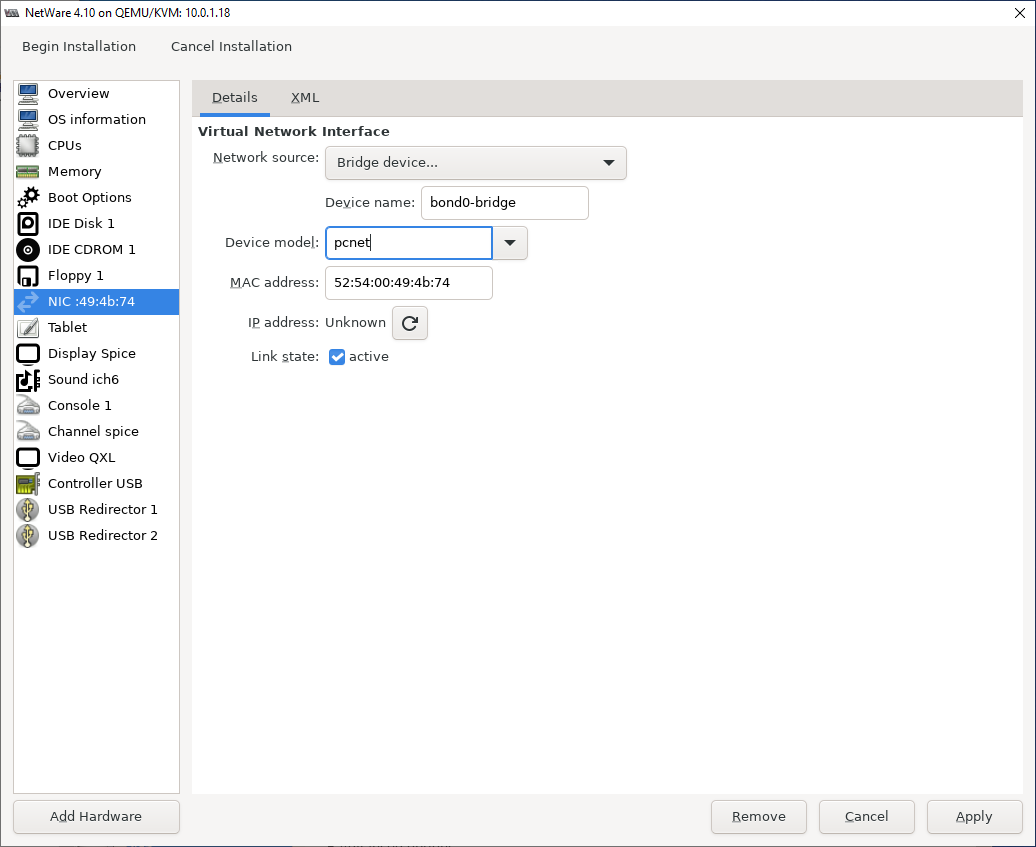Open the Memory module icon

(28, 171)
